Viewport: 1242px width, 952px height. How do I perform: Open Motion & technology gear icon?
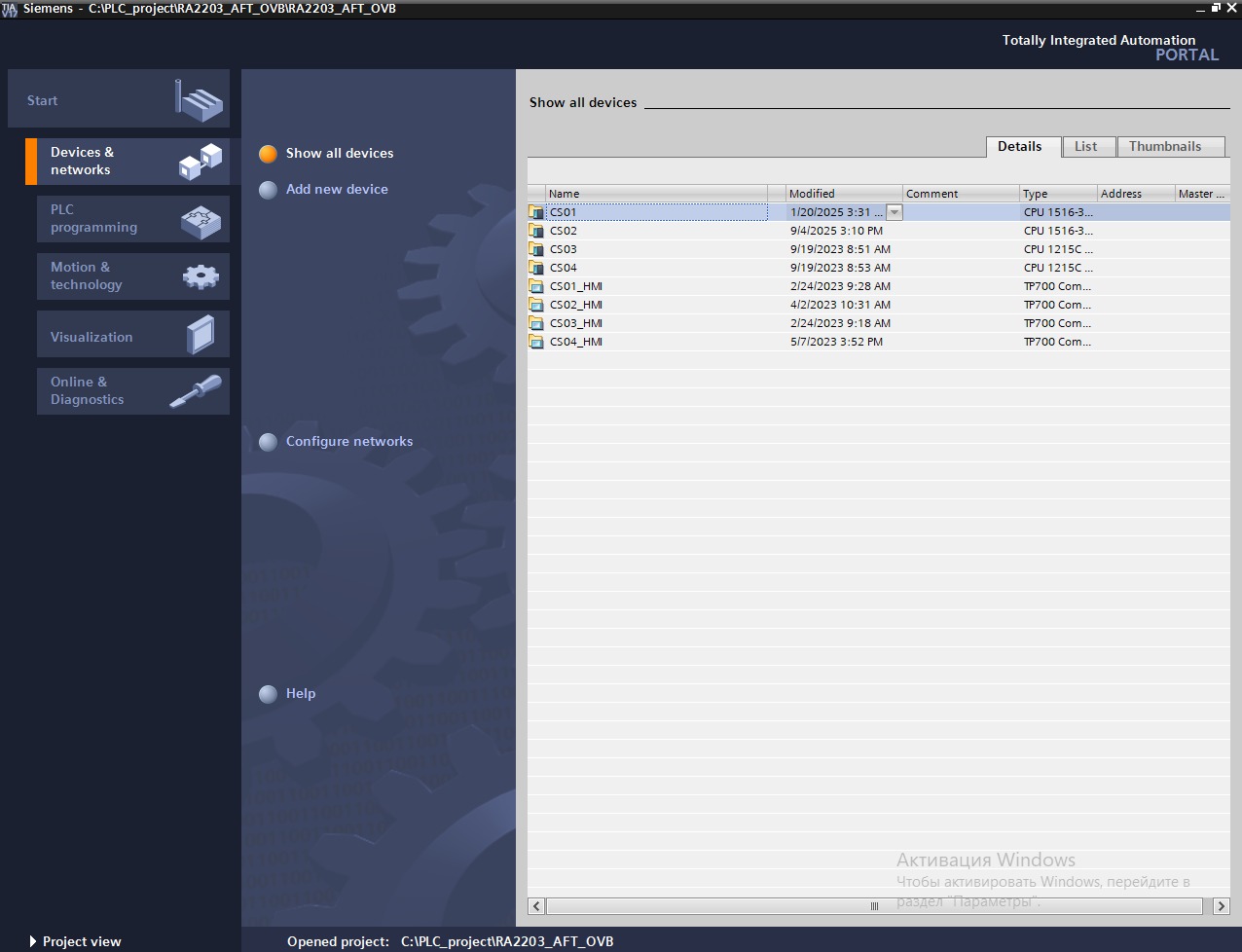[x=201, y=276]
